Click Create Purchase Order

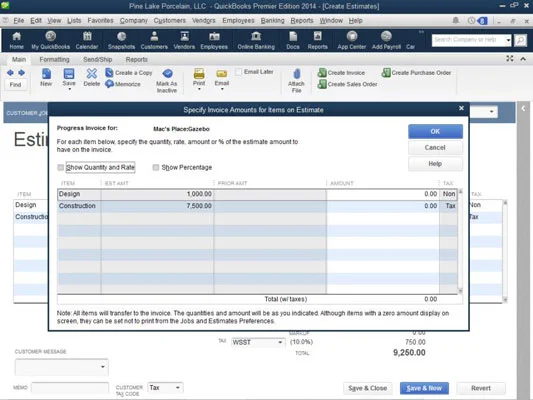tap(416, 73)
